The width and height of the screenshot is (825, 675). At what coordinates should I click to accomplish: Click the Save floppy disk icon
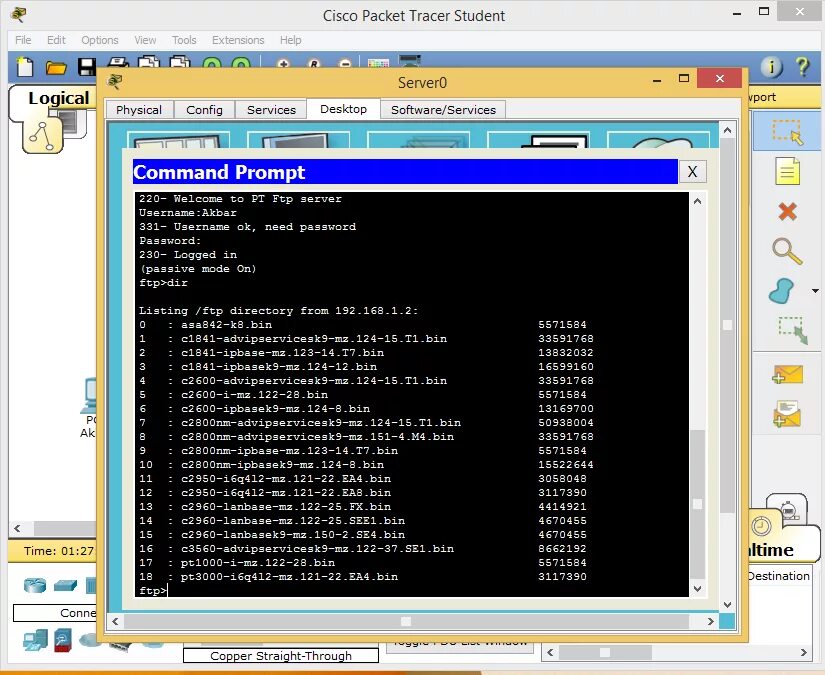point(87,67)
